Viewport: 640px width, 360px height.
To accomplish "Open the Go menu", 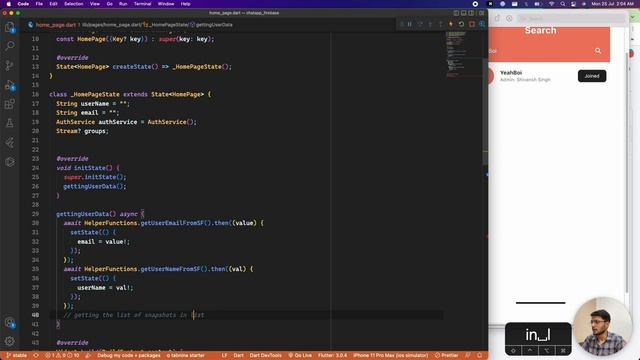I will tap(110, 4).
